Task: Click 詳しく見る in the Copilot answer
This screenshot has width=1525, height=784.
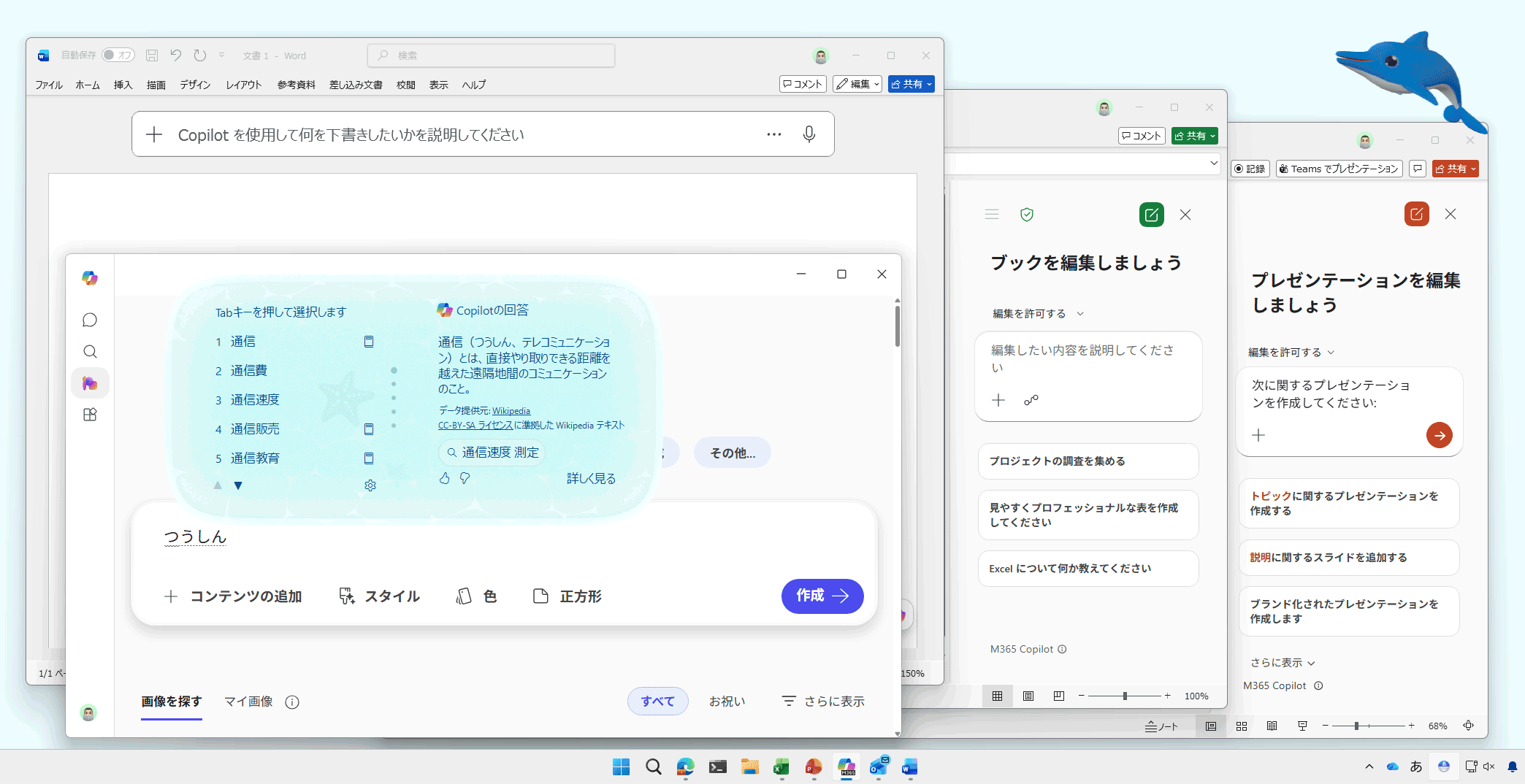Action: pos(591,479)
